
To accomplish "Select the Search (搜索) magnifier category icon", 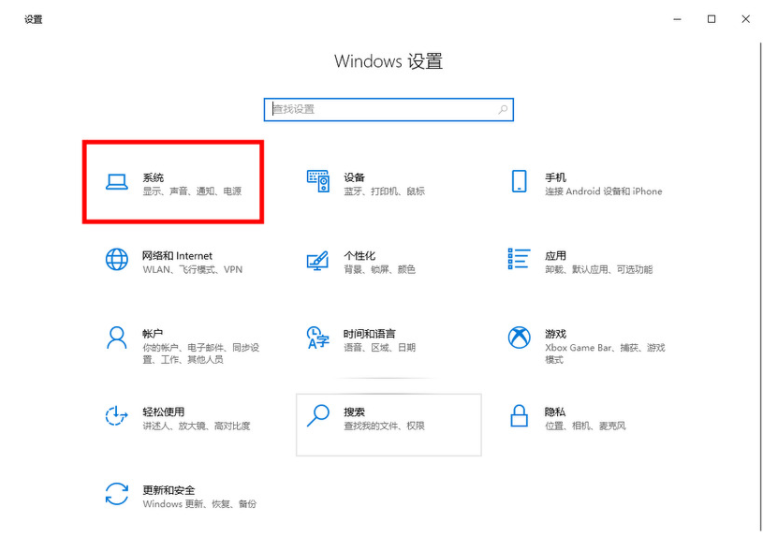I will 317,416.
